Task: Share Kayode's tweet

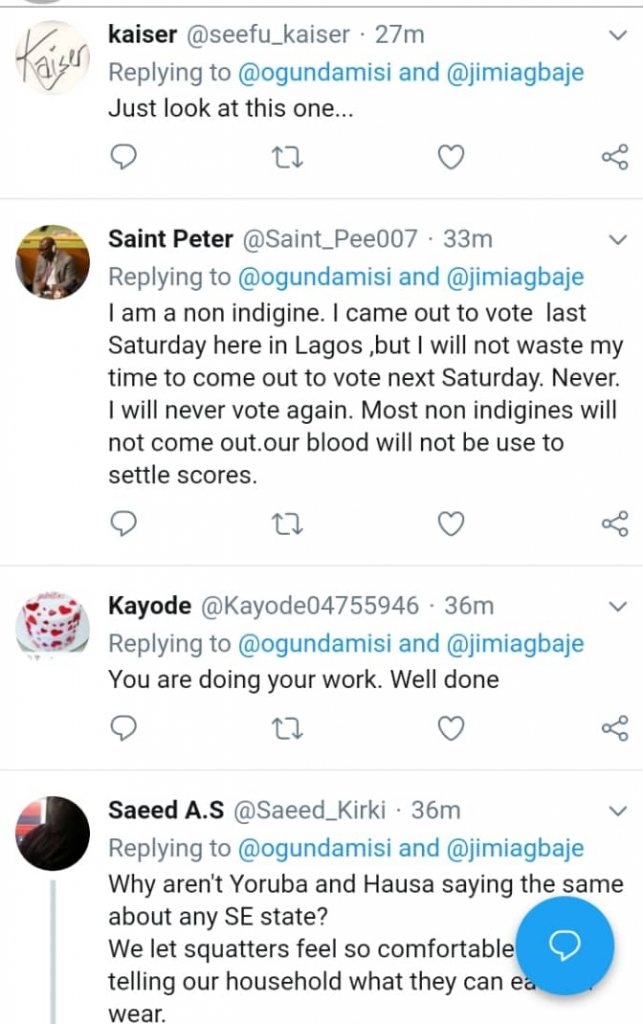Action: tap(614, 728)
